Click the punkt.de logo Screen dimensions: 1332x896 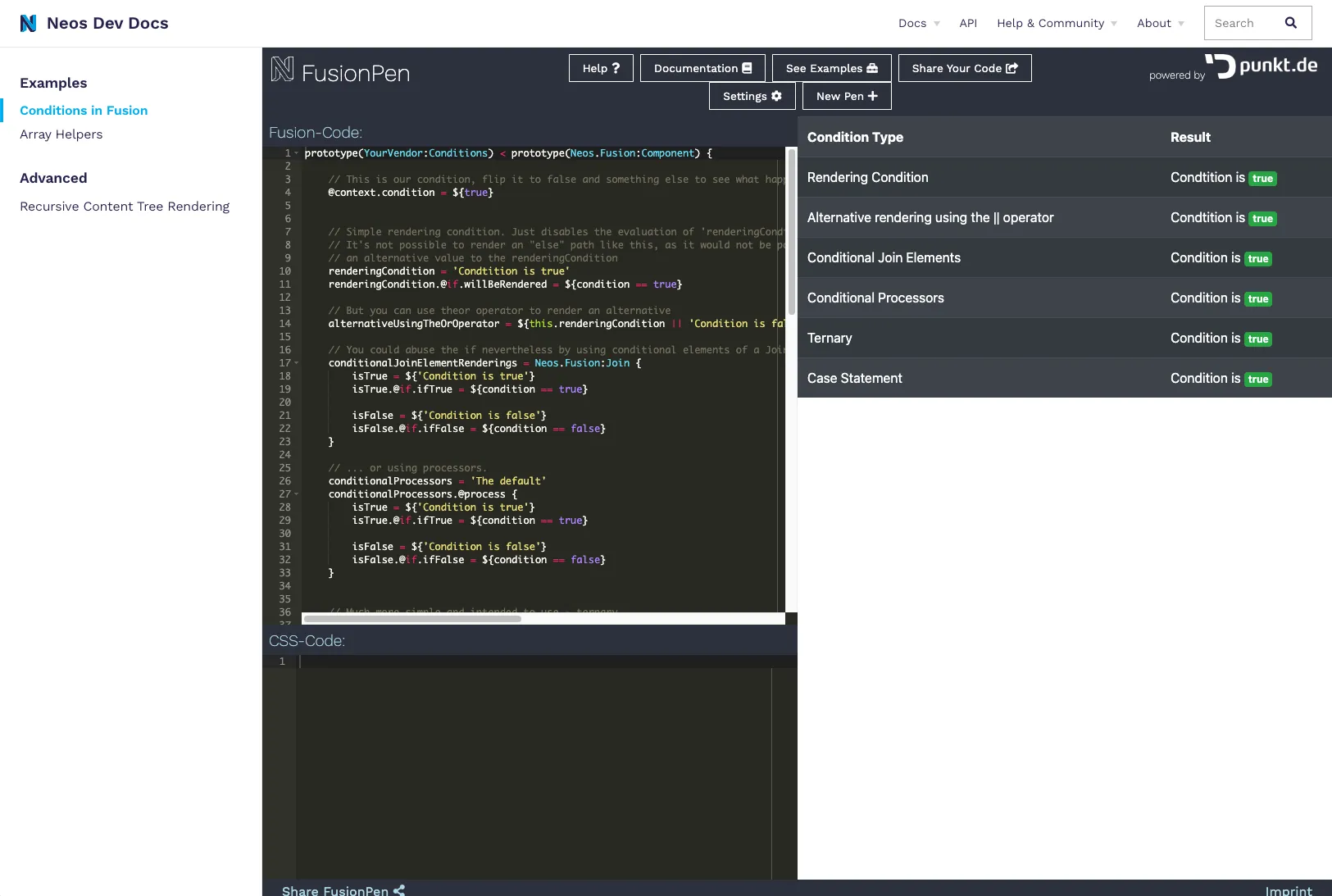tap(1262, 66)
